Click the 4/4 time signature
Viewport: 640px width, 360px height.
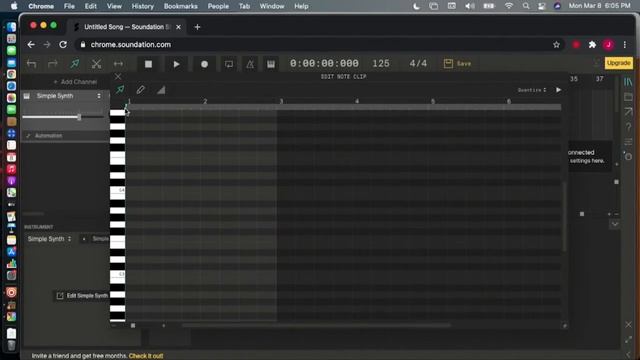pyautogui.click(x=418, y=63)
